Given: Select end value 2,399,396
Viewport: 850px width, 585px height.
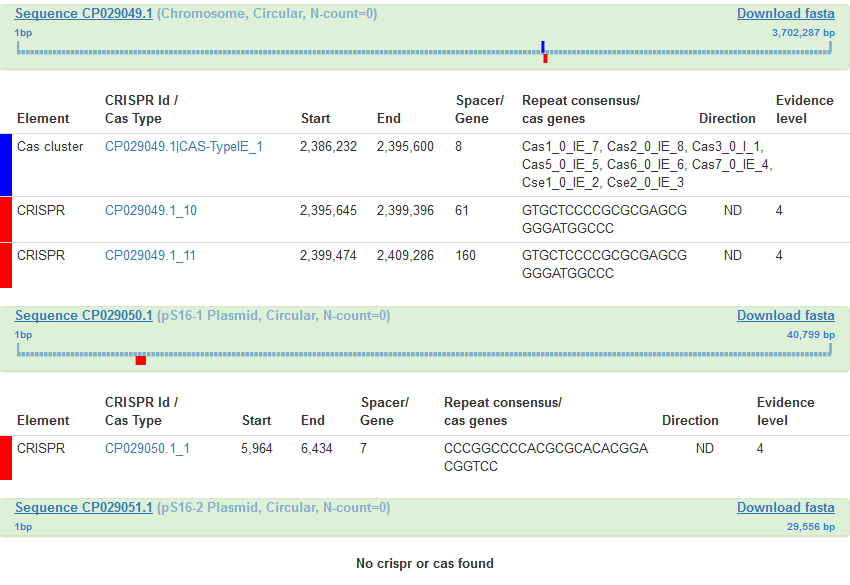Looking at the screenshot, I should (x=405, y=210).
